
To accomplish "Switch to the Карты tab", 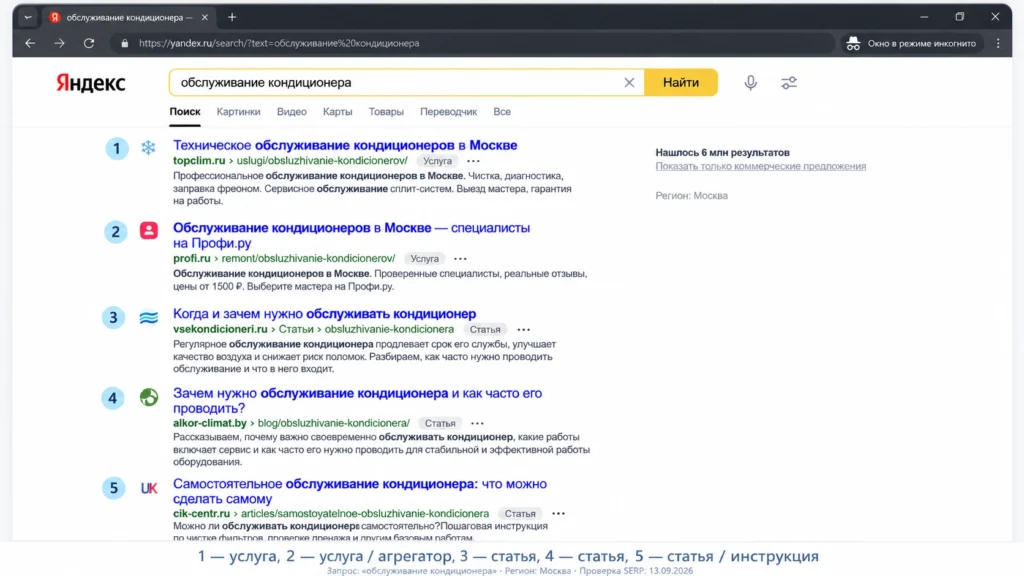I will tap(338, 112).
